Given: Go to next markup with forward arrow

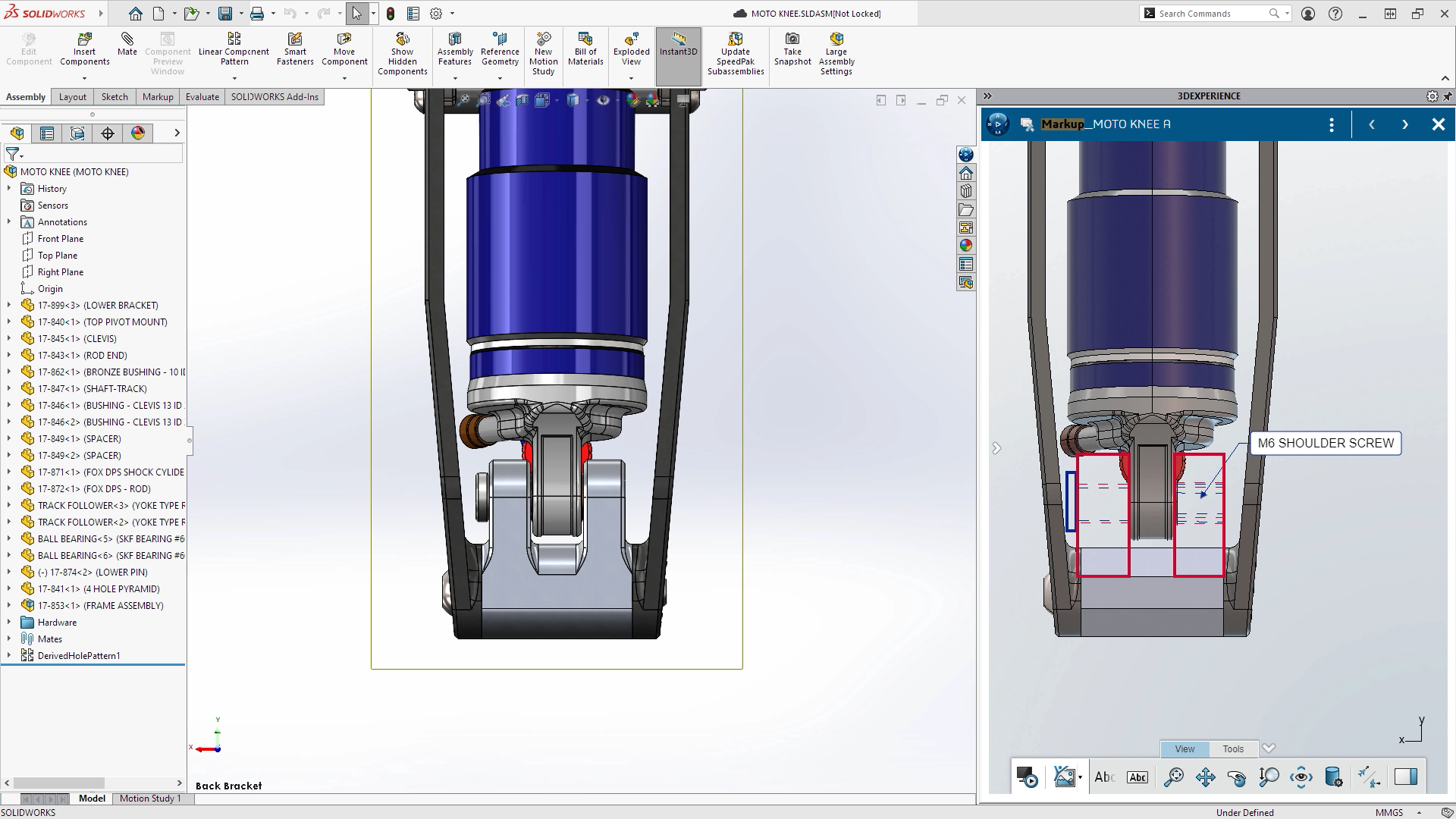Looking at the screenshot, I should point(1405,124).
